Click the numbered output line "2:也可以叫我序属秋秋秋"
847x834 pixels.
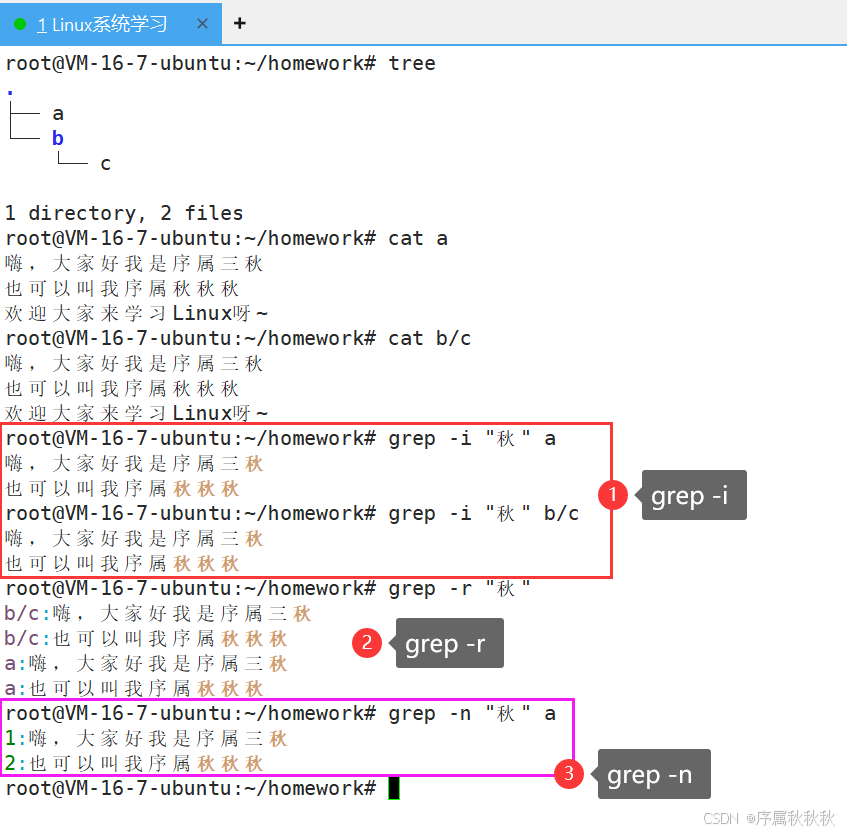click(x=134, y=763)
